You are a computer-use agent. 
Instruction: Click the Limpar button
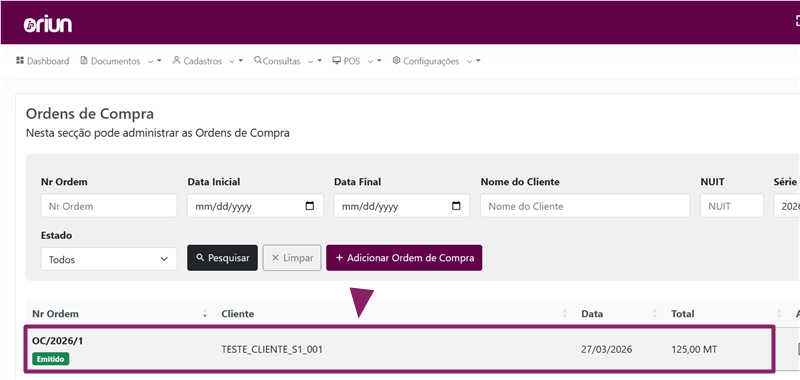(x=292, y=258)
